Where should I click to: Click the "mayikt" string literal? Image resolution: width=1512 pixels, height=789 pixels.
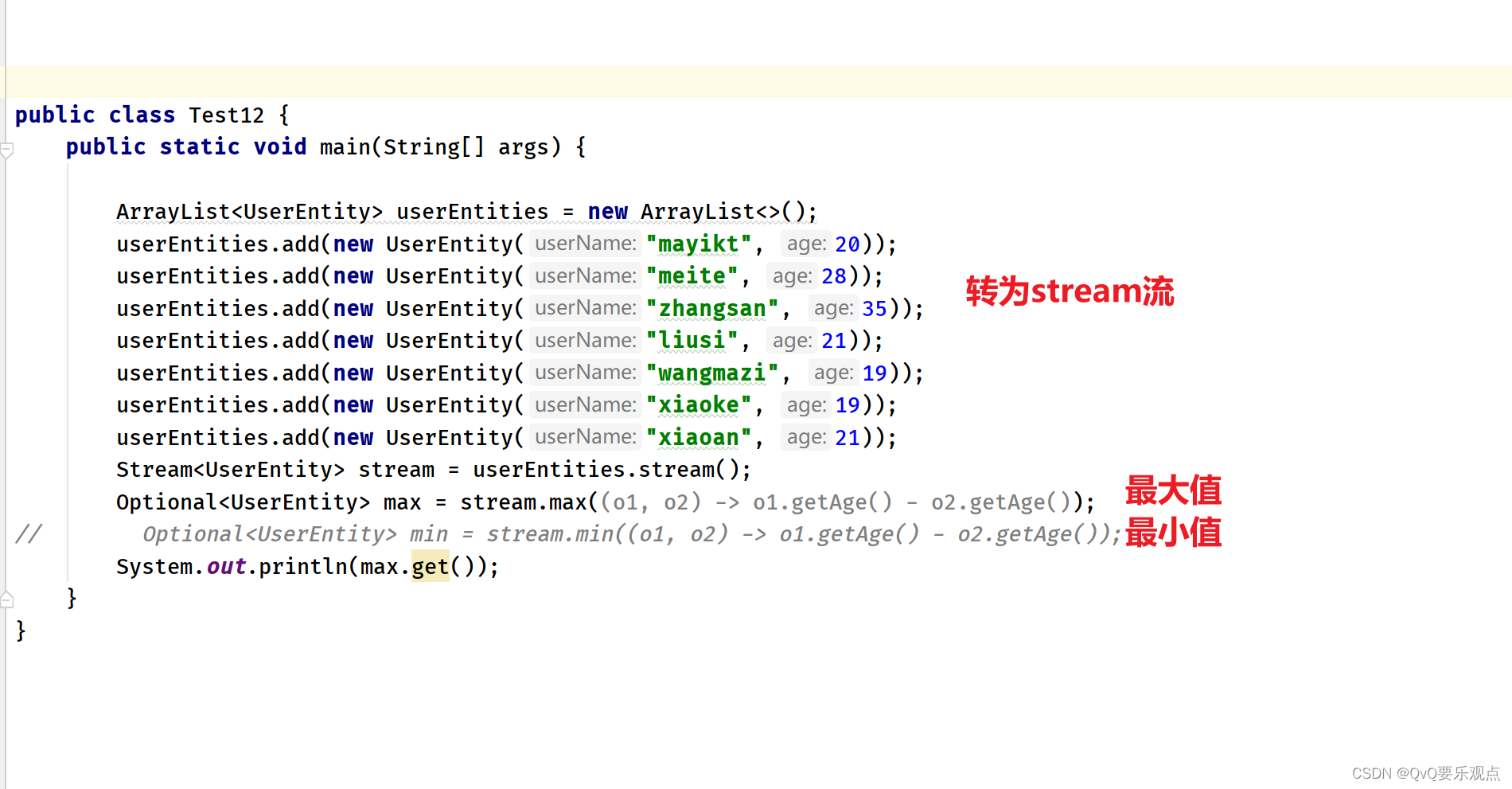(698, 244)
